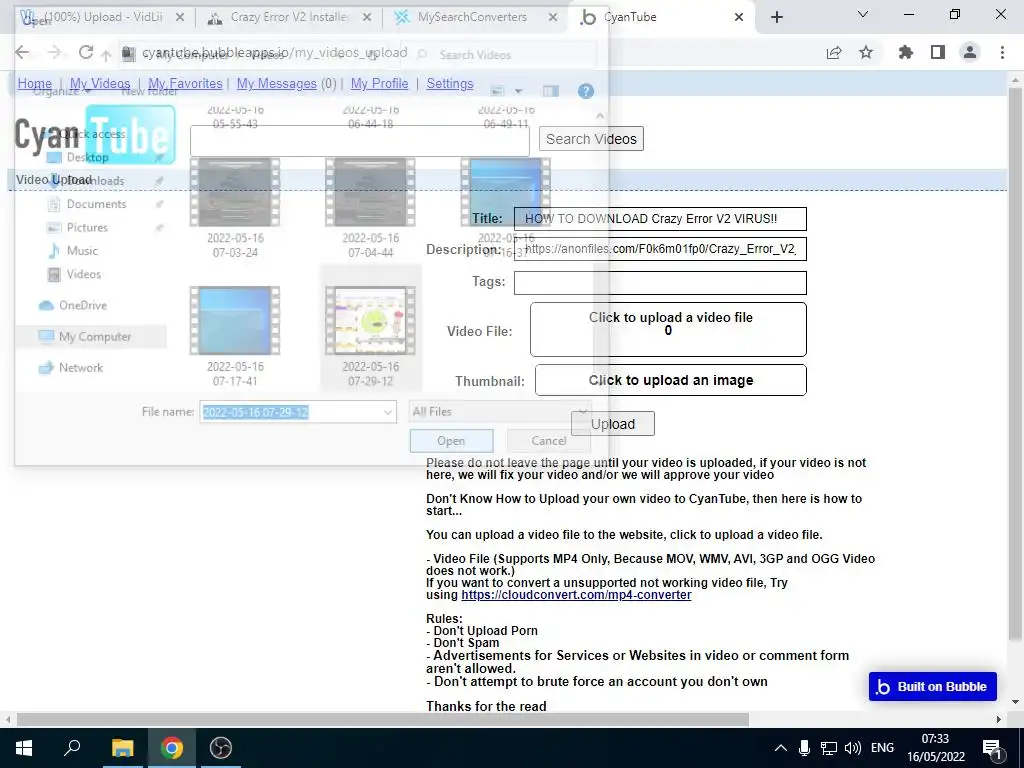Toggle preview pane in file dialog
The image size is (1024, 768).
click(x=551, y=91)
